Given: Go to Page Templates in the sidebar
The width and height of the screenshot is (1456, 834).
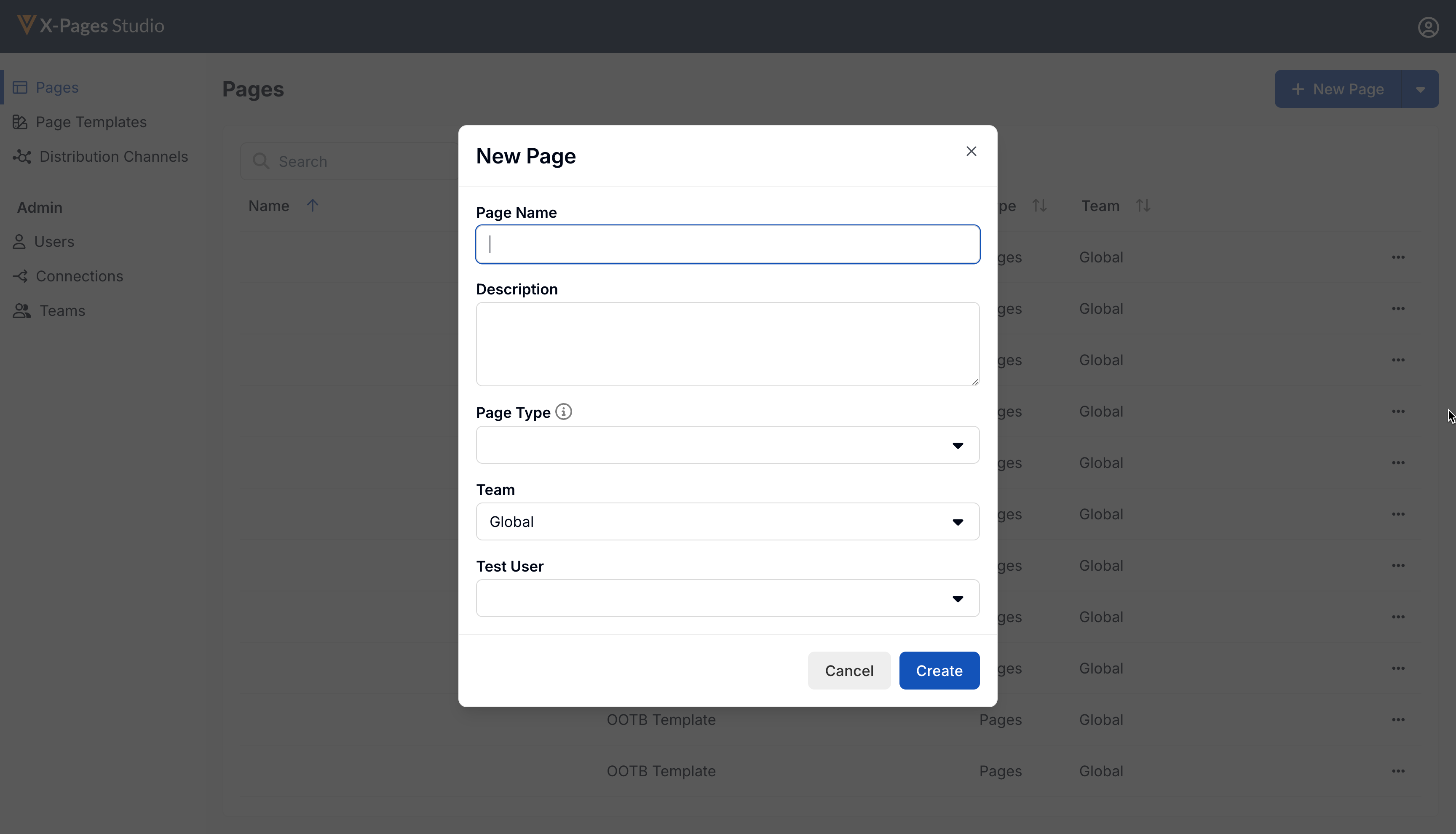Looking at the screenshot, I should [91, 122].
